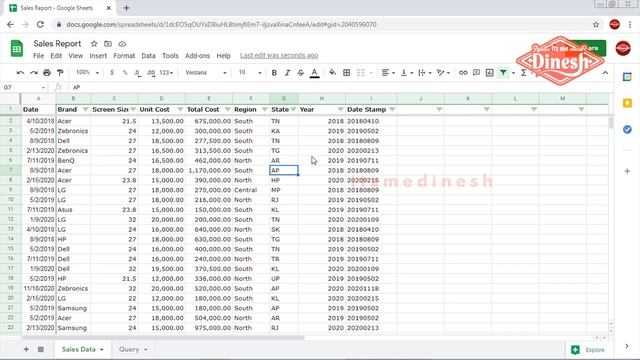Open the Format menu

124,56
